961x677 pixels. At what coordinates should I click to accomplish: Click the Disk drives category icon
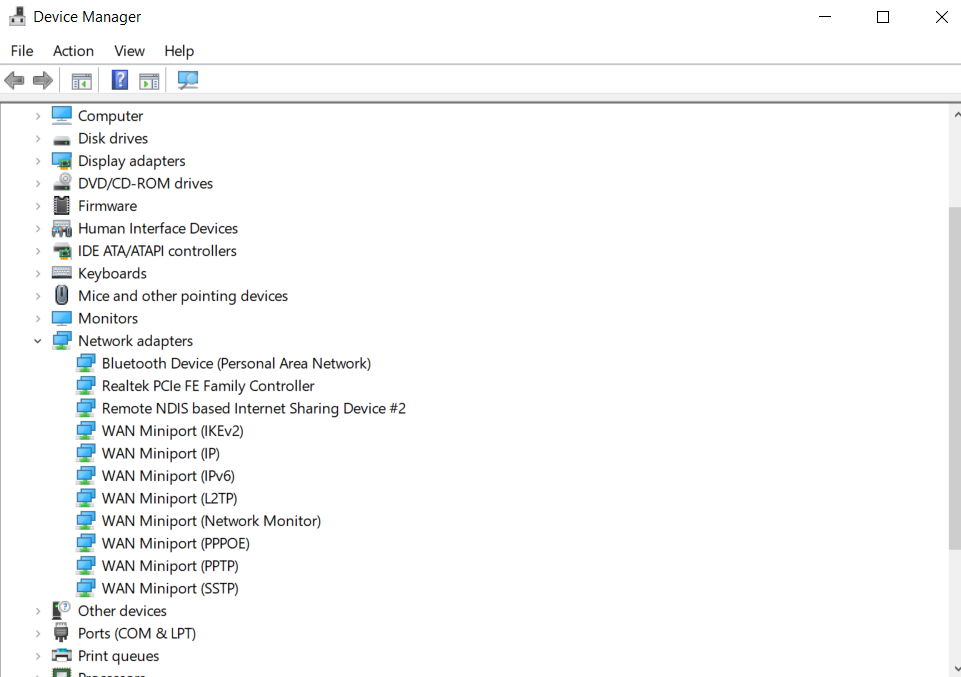pos(61,140)
